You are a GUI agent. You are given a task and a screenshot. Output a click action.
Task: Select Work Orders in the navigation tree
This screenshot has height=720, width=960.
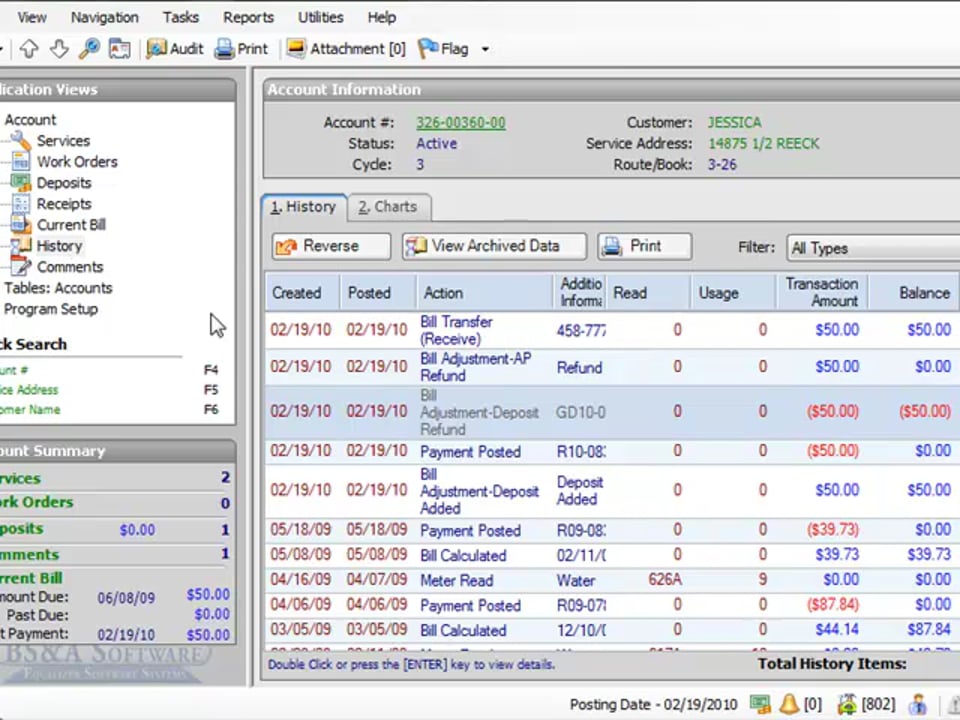point(76,162)
